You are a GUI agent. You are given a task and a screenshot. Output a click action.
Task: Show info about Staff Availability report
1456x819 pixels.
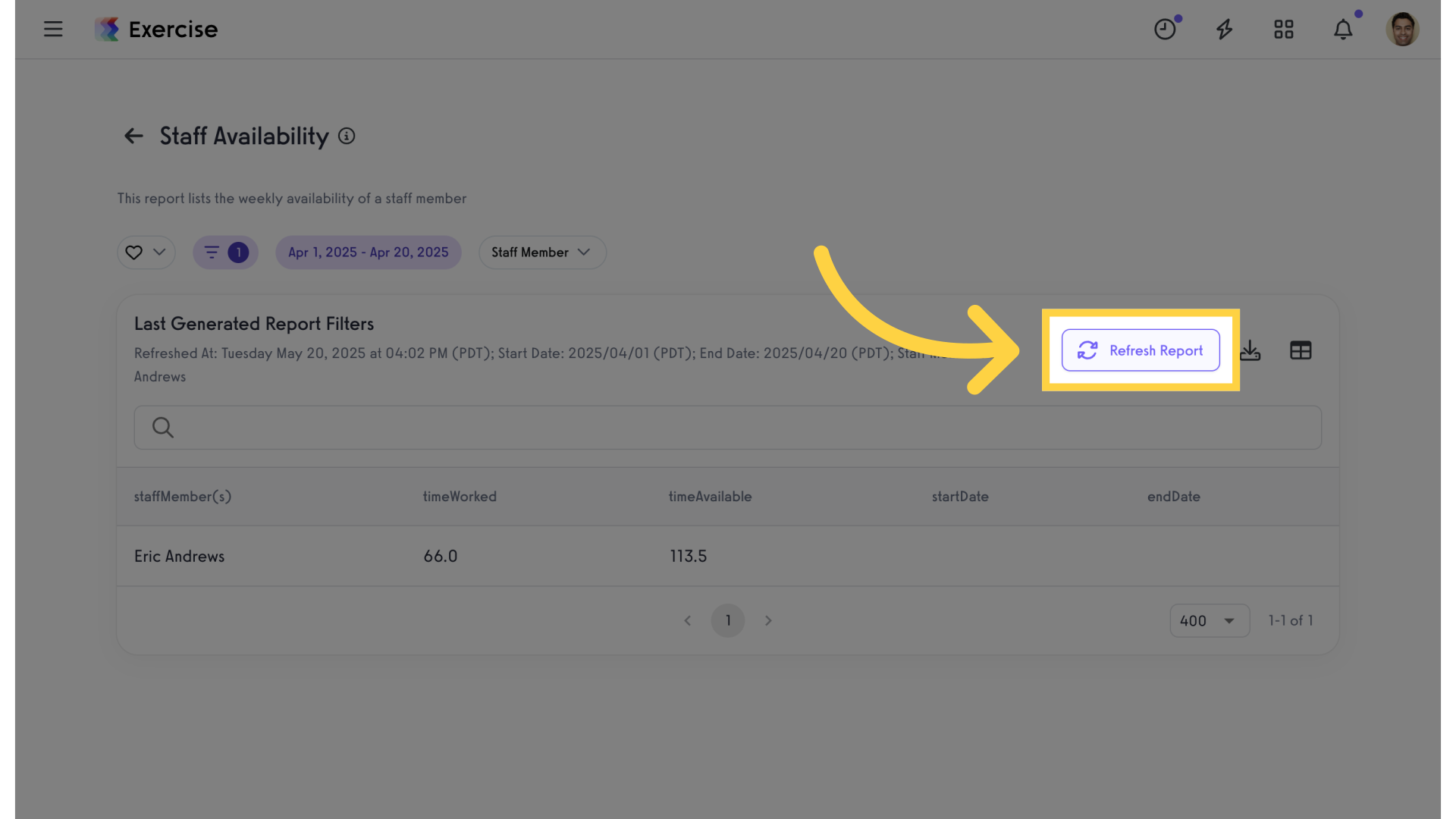[x=347, y=136]
